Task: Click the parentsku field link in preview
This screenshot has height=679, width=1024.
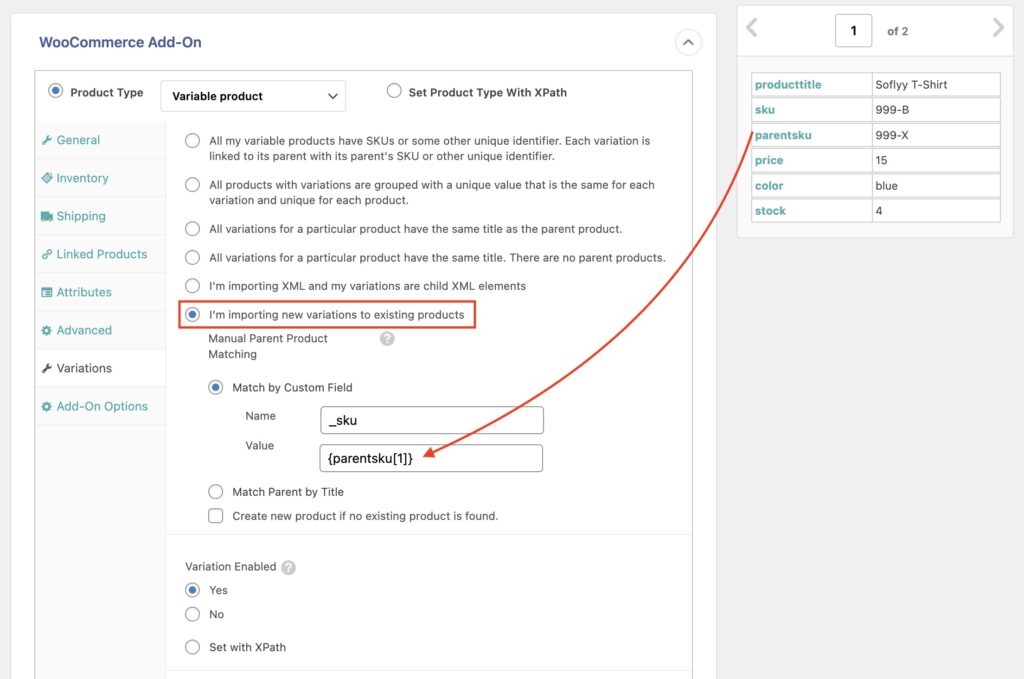Action: (785, 135)
